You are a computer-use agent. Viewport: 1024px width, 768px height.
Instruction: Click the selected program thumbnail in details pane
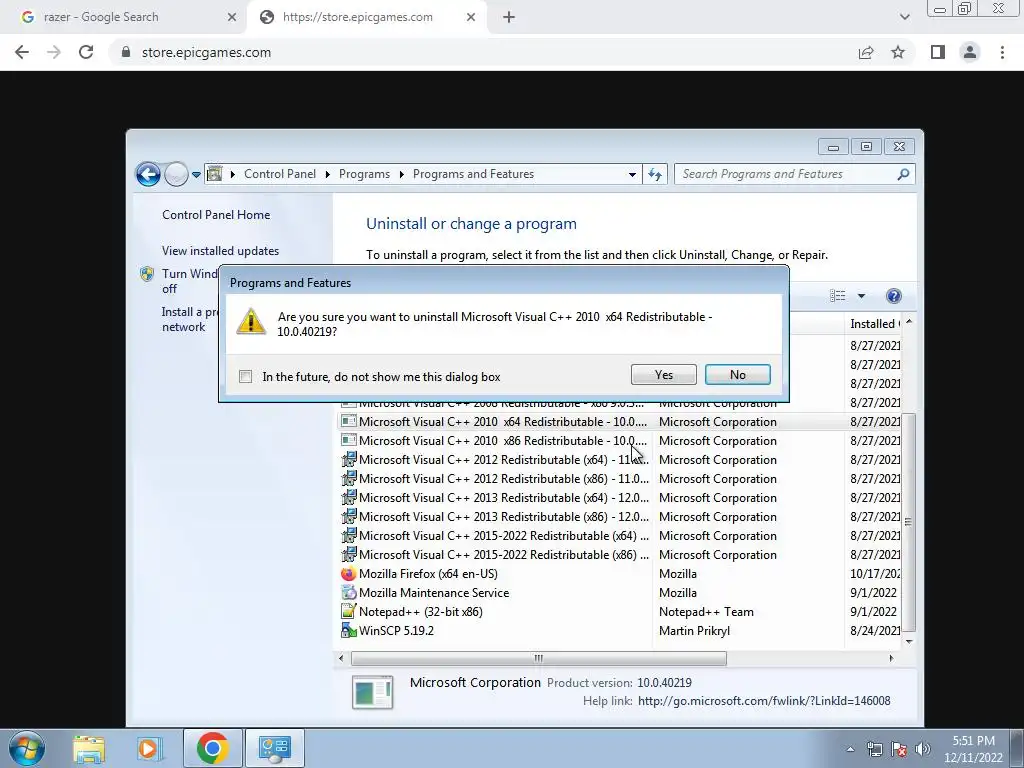click(372, 692)
